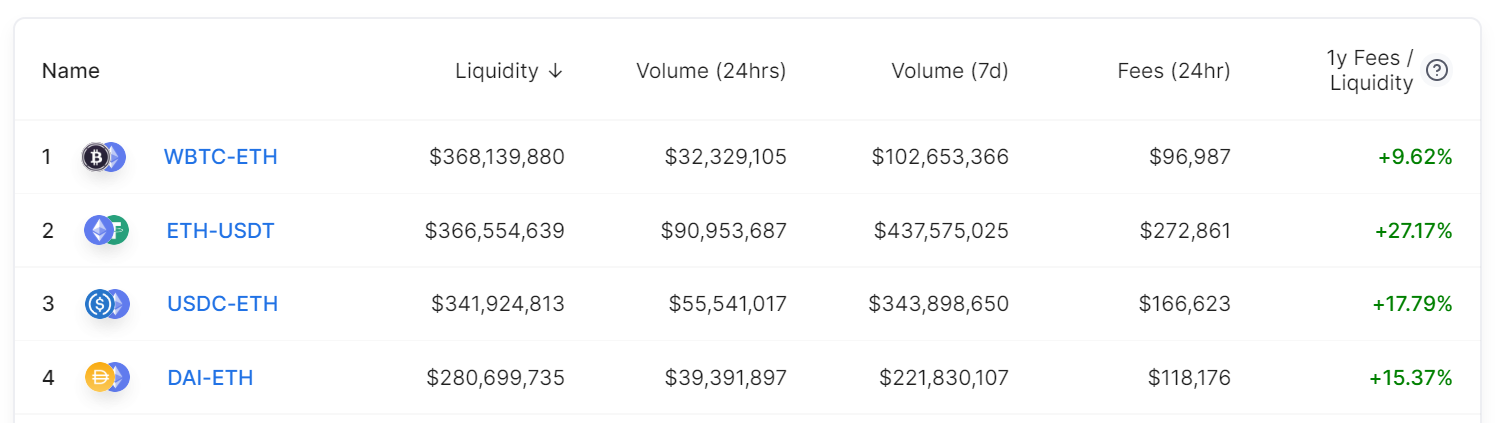Click the Liquidity sort arrow

[x=556, y=71]
